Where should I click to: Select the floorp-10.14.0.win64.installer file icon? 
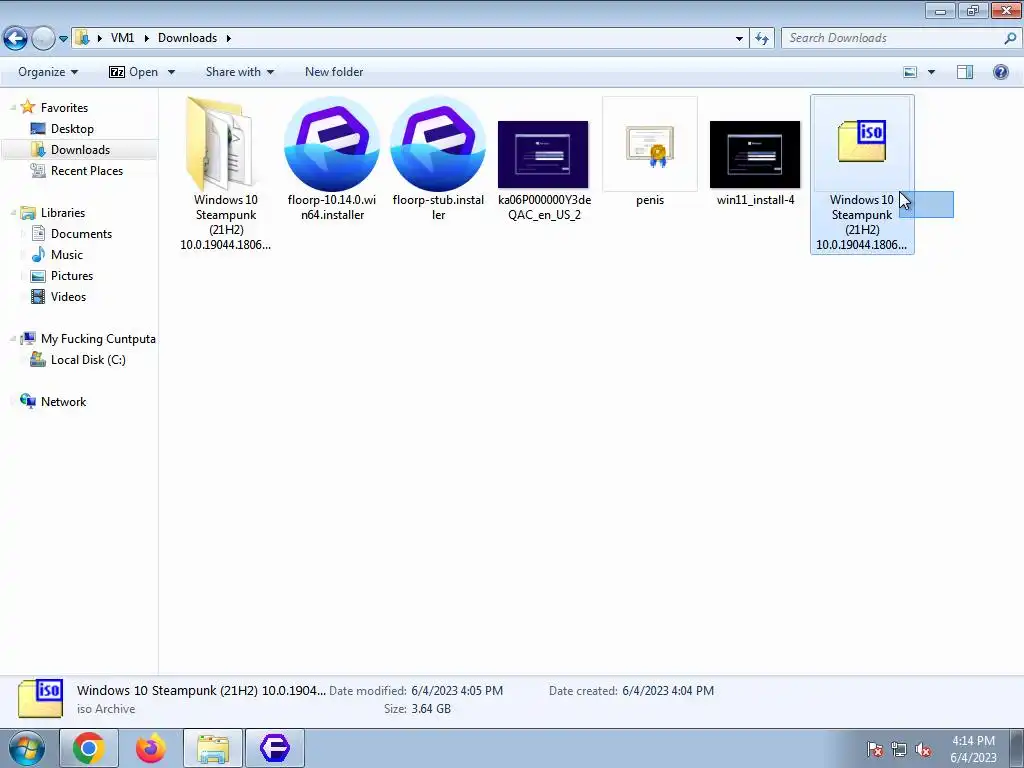[332, 143]
